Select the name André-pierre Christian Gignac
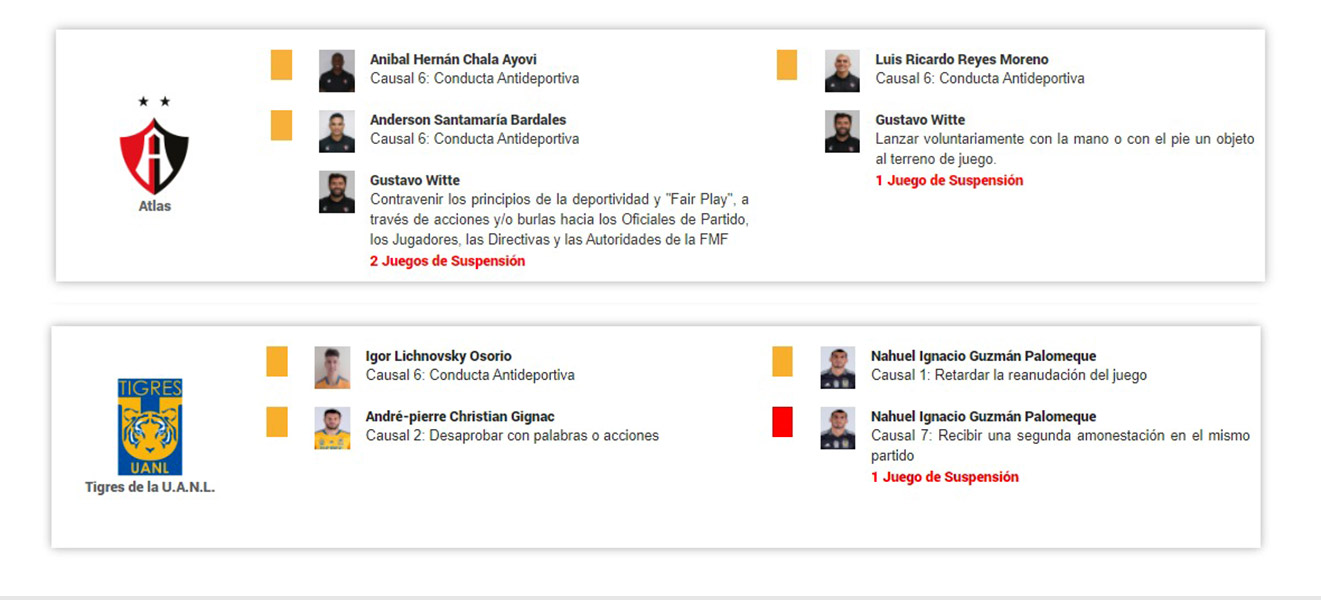Image resolution: width=1321 pixels, height=600 pixels. coord(460,416)
